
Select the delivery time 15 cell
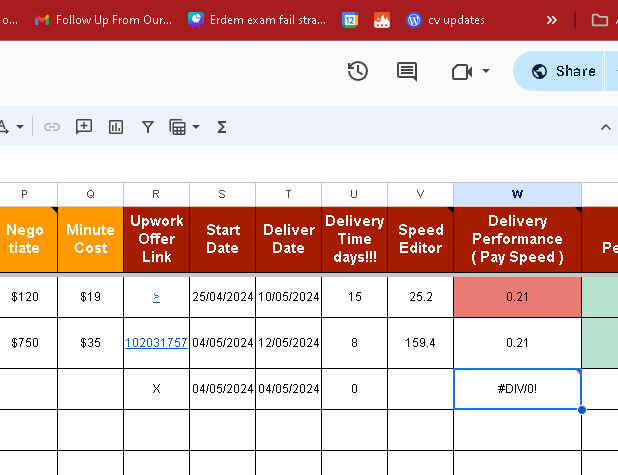354,297
